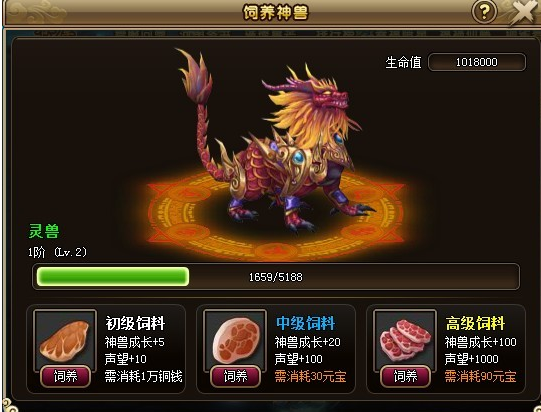Screen dimensions: 541x412
Task: Click the 需消耗90元宝 cost text
Action: pyautogui.click(x=480, y=376)
